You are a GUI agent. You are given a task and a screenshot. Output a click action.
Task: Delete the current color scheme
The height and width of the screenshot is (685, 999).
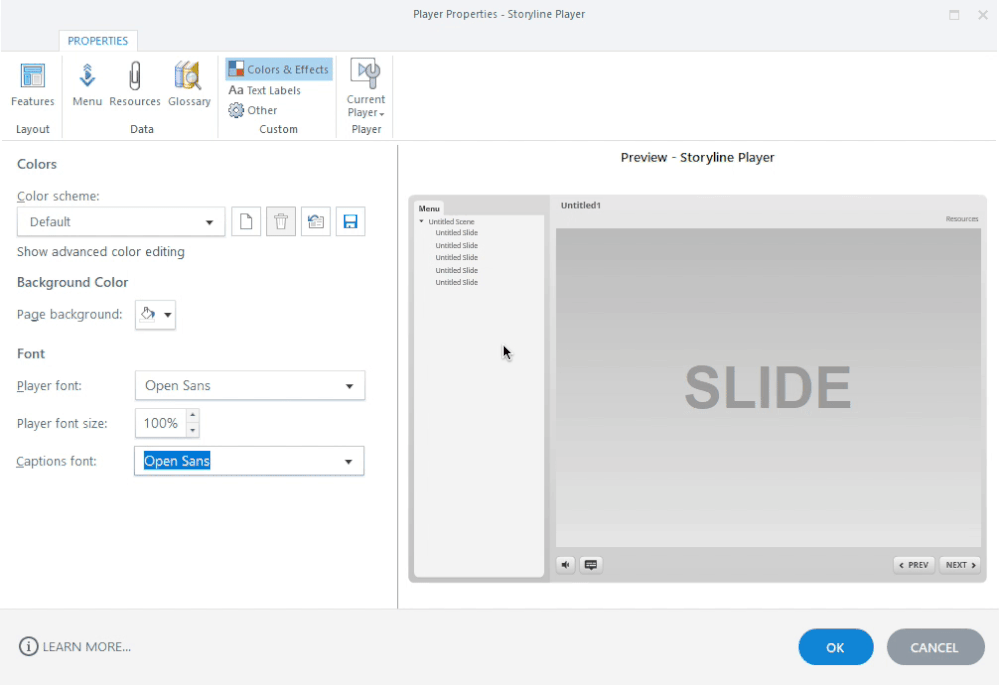(x=281, y=222)
